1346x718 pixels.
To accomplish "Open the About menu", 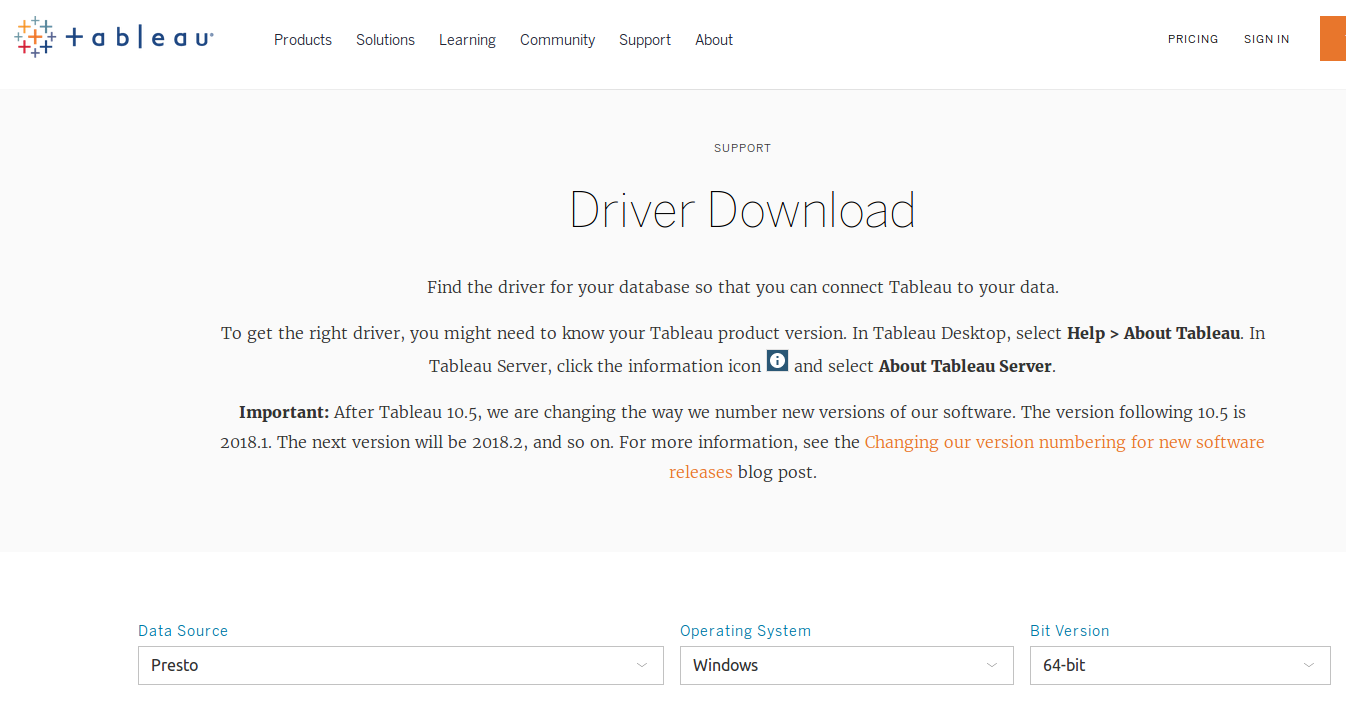I will (x=714, y=40).
